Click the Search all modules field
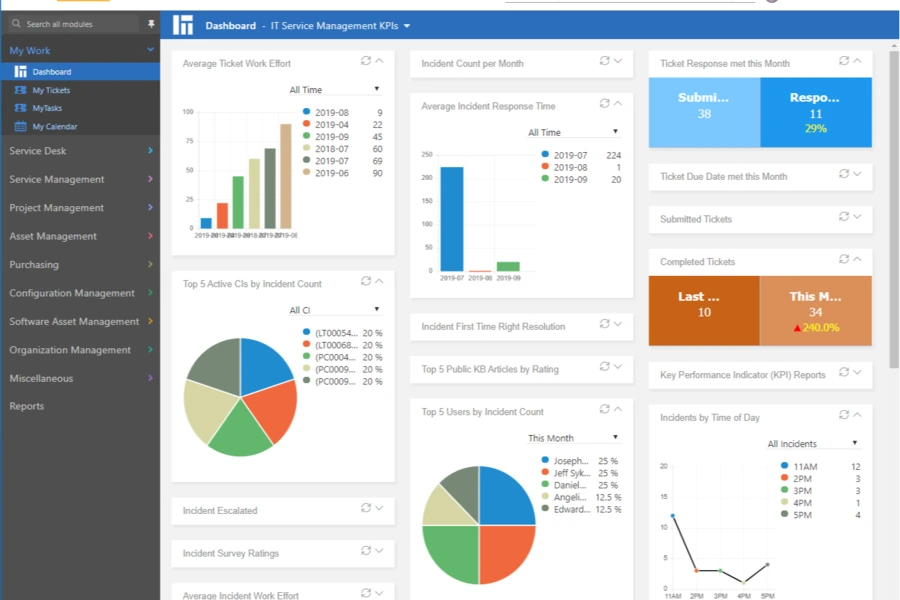 click(x=75, y=24)
